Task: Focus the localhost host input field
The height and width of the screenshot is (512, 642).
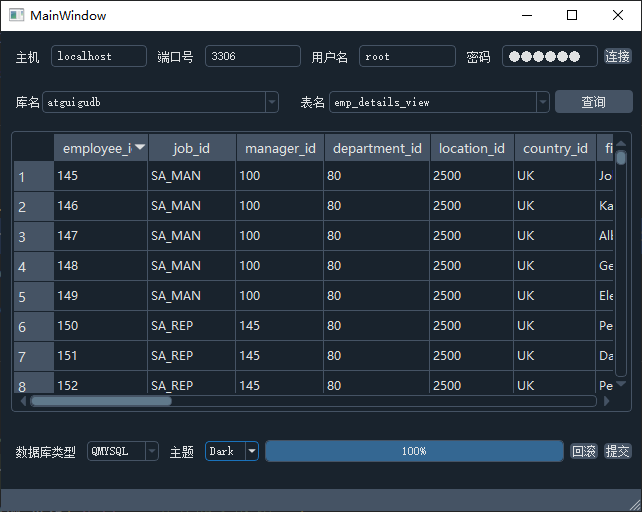Action: [x=99, y=56]
